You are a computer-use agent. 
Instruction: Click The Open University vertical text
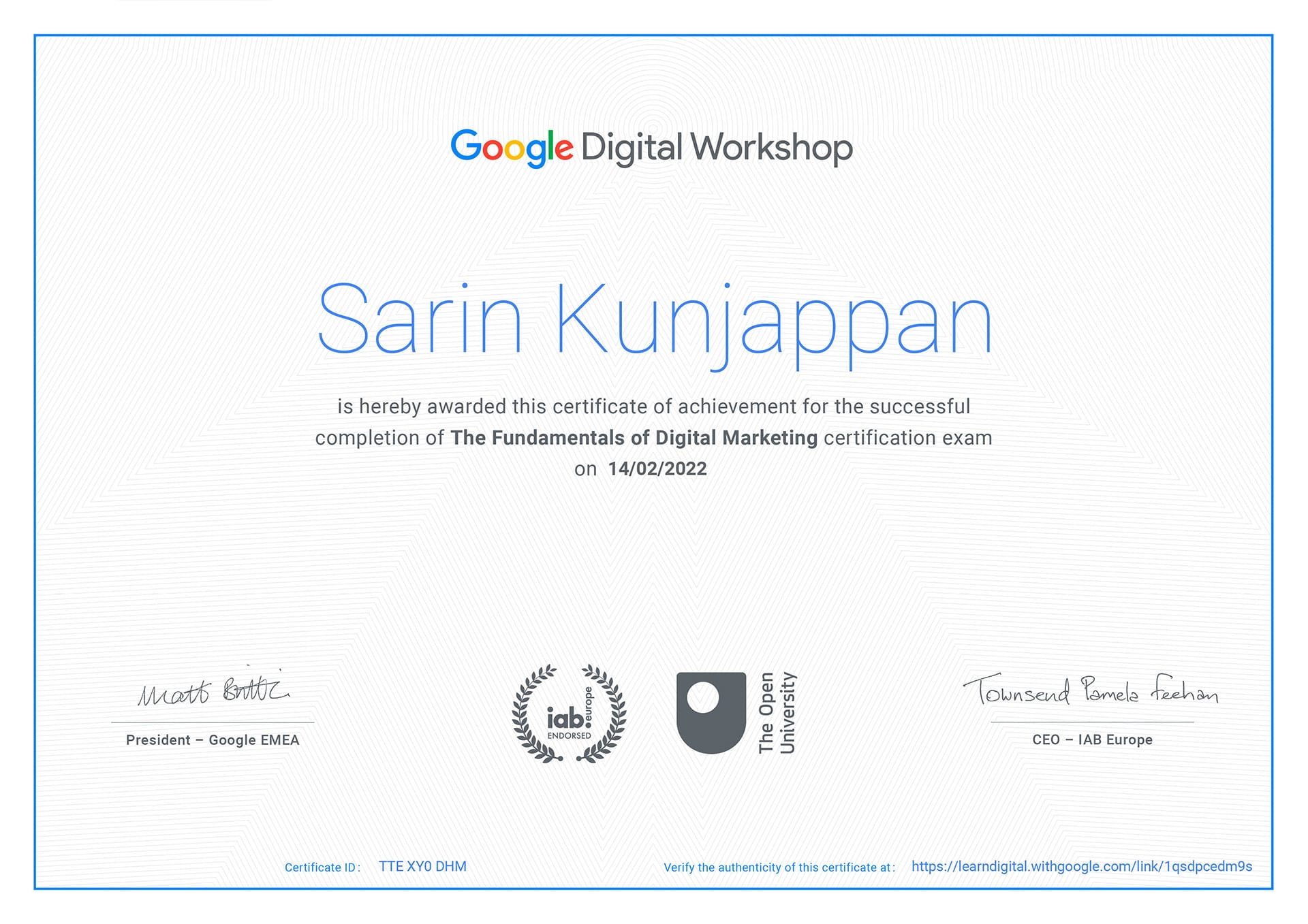pos(777,713)
